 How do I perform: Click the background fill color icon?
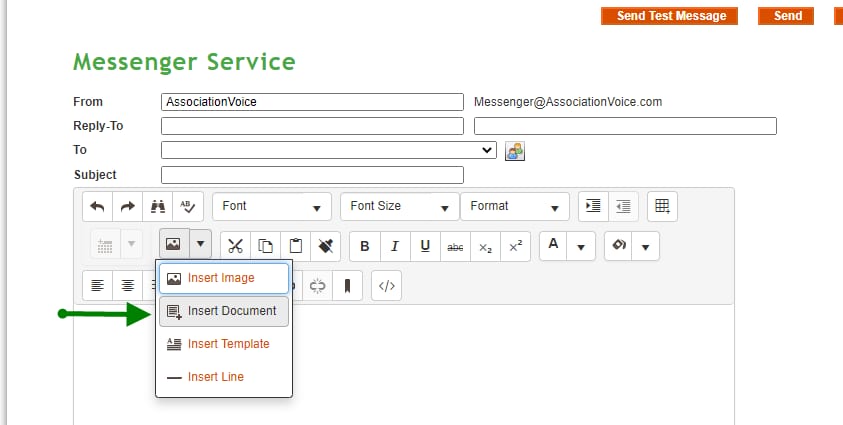(x=618, y=246)
